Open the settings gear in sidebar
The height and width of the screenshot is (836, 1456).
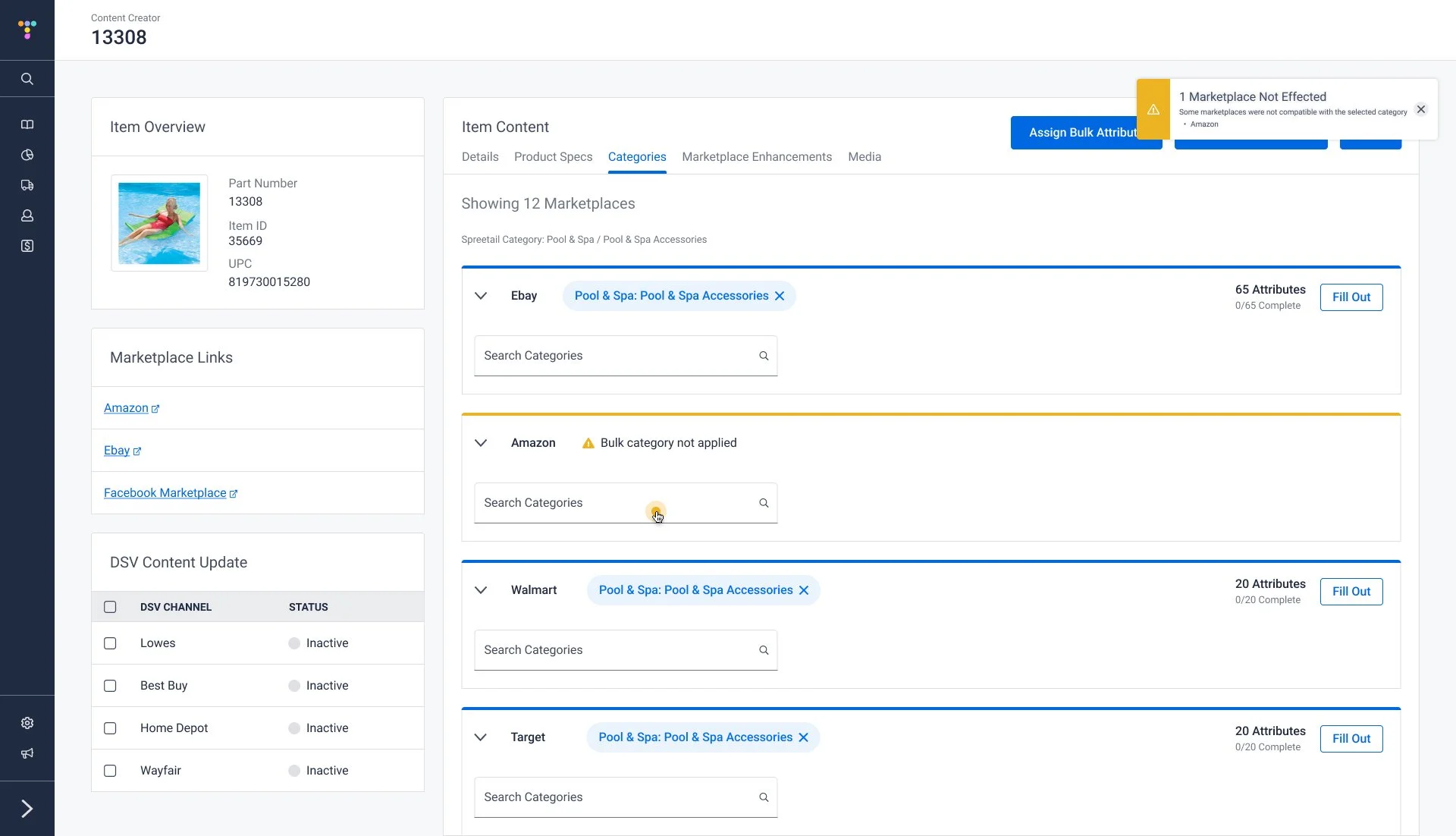pyautogui.click(x=27, y=723)
